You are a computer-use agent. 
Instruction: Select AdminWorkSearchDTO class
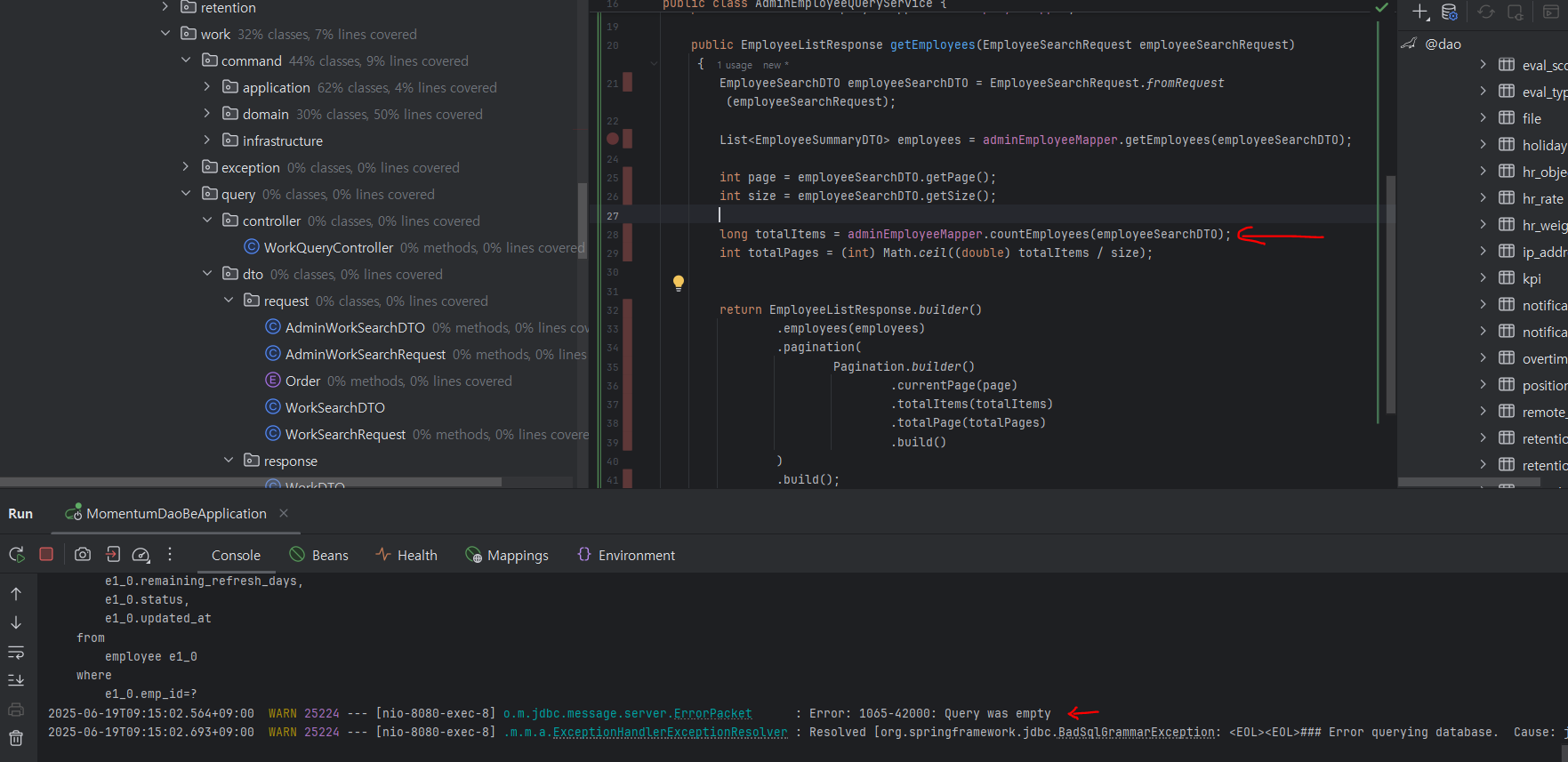[x=355, y=327]
